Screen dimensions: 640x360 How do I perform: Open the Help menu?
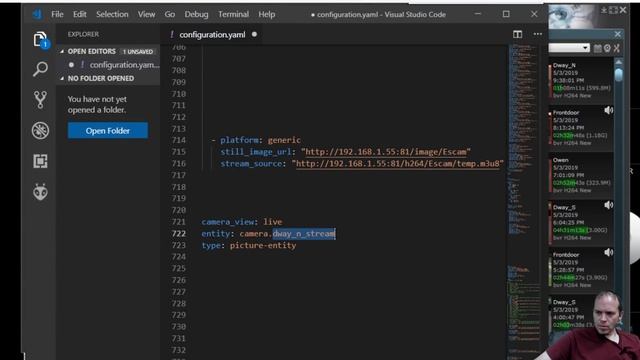point(267,14)
